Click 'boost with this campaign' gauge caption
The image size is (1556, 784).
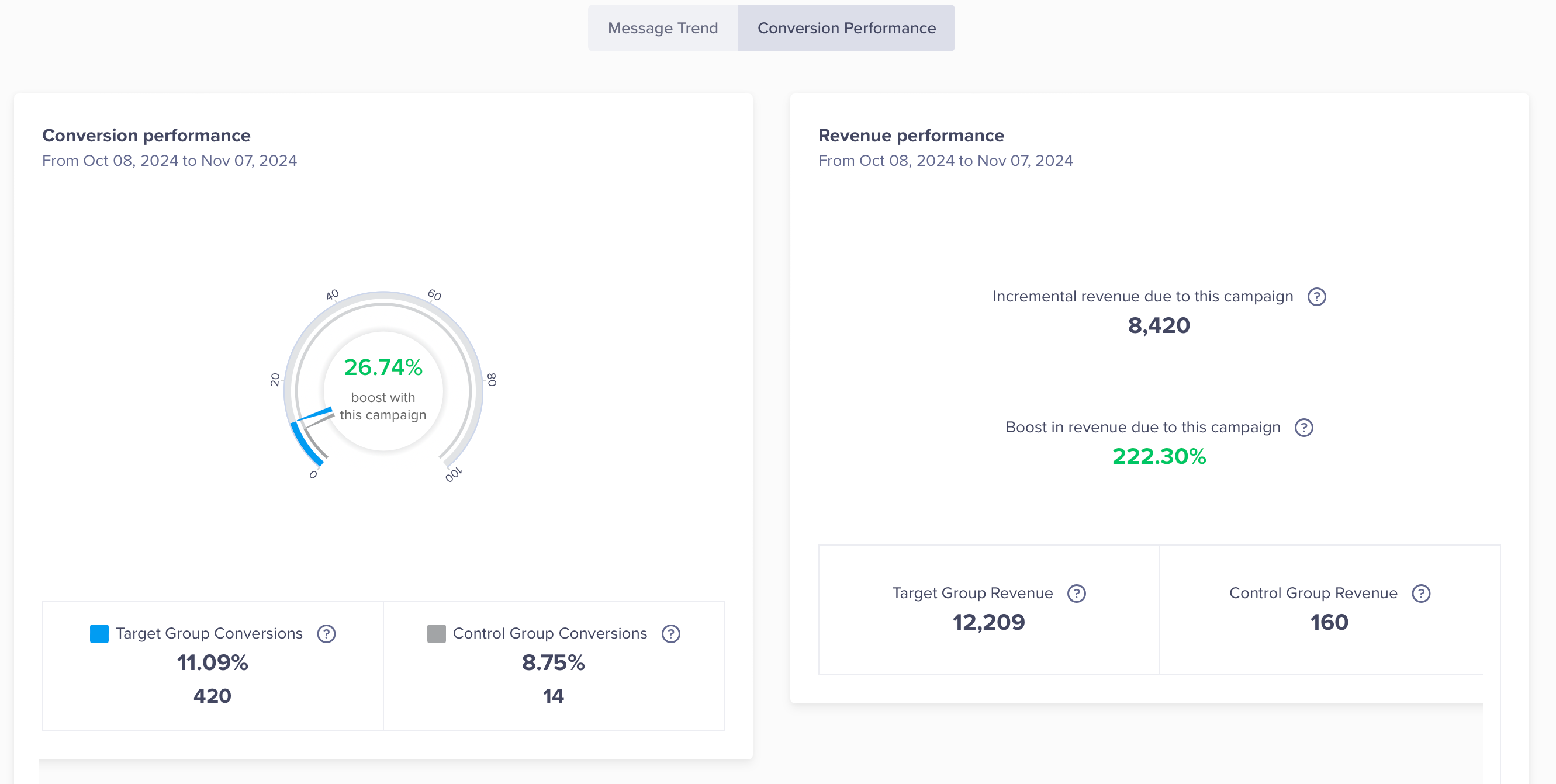[x=383, y=407]
